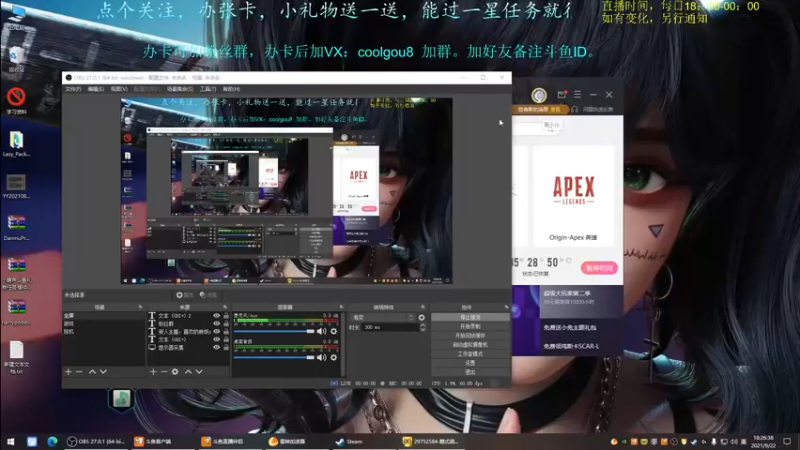
Task: Mute the first mixer channel speaker icon
Action: (321, 331)
